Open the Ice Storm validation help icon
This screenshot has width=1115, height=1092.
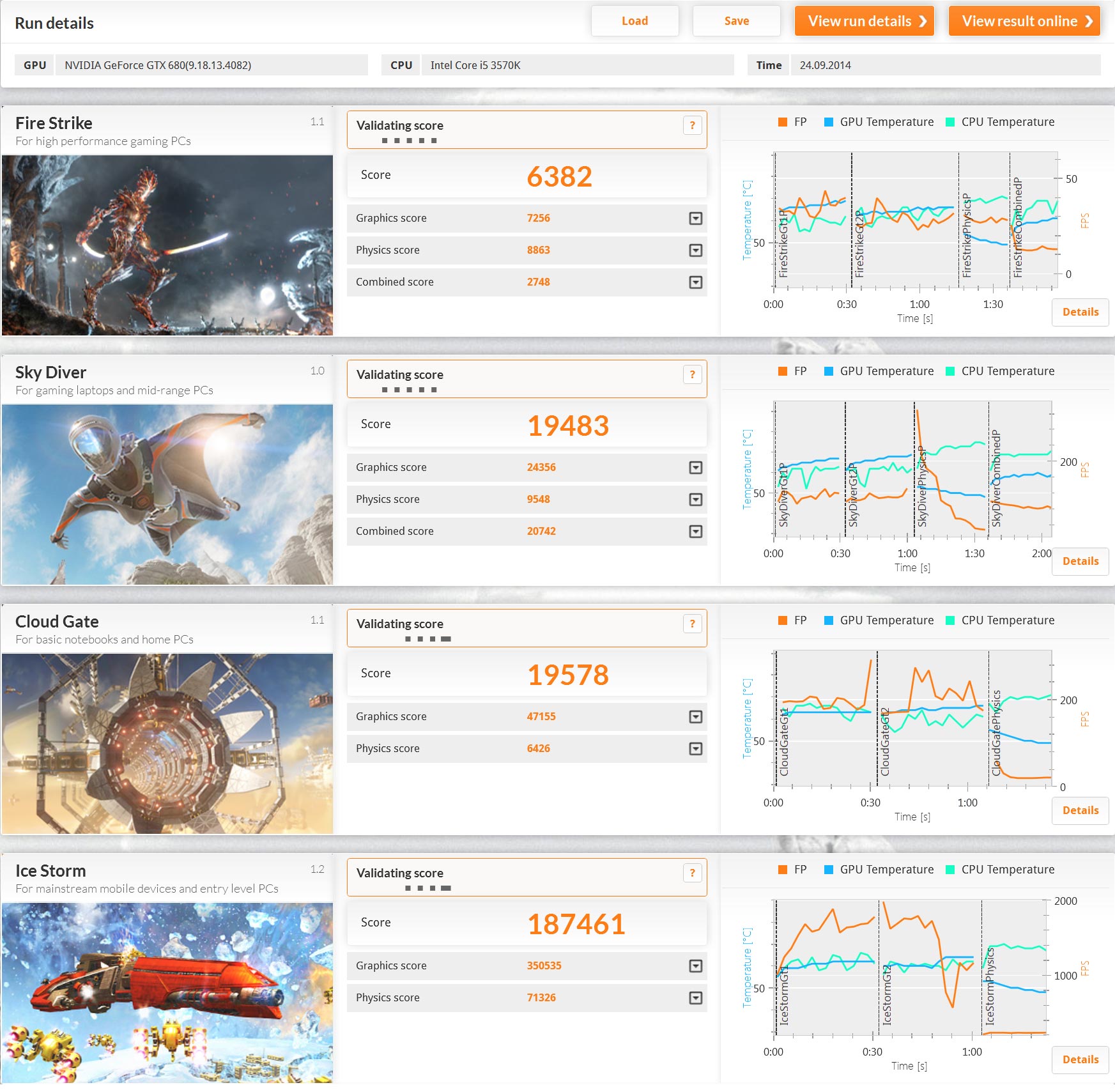click(692, 873)
